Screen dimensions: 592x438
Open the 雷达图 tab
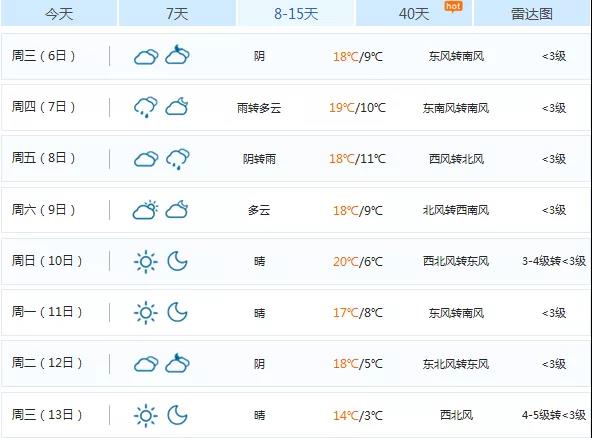click(x=532, y=13)
